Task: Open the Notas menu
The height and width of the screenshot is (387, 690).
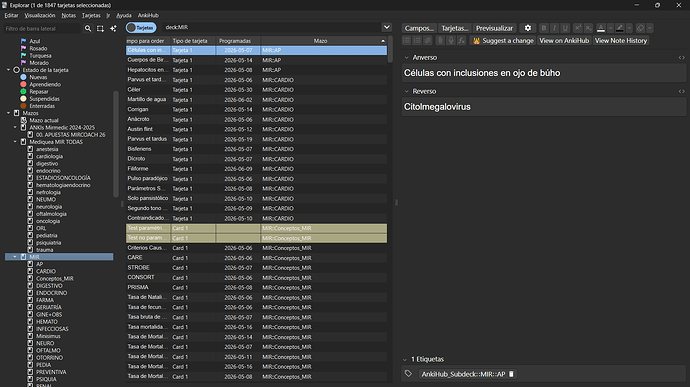Action: 68,15
